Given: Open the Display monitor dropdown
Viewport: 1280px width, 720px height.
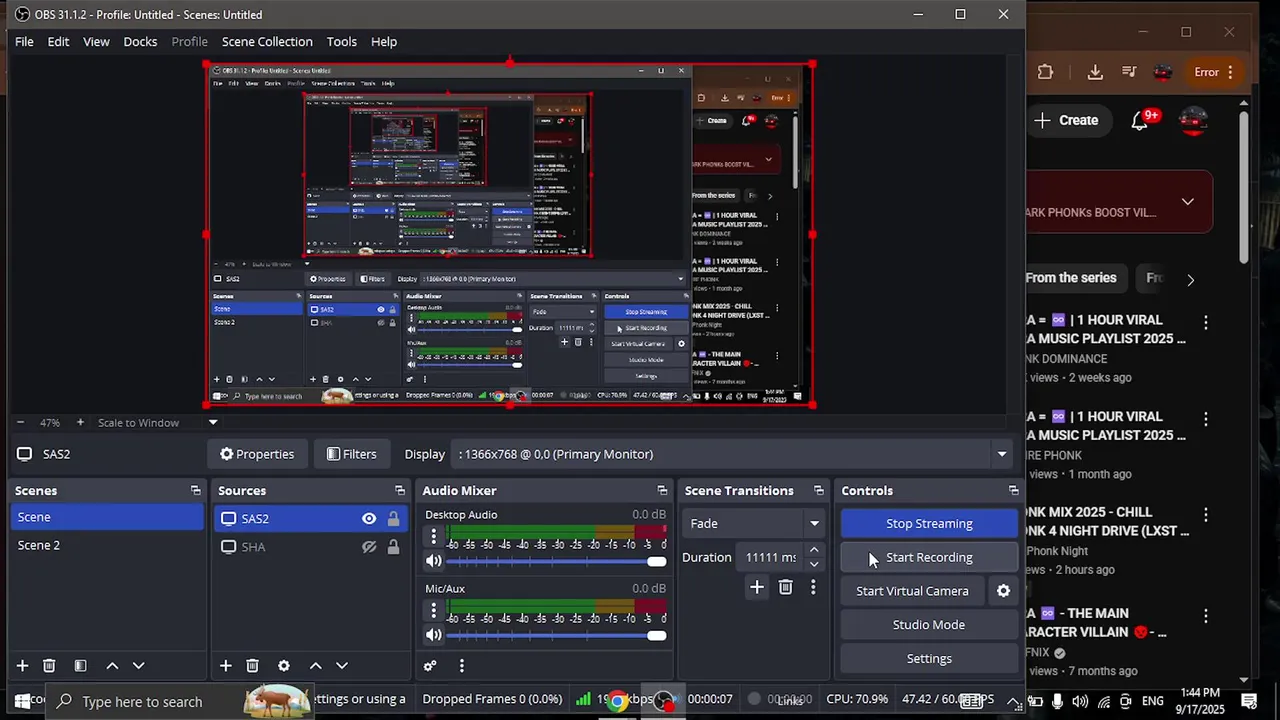Looking at the screenshot, I should (x=1001, y=454).
